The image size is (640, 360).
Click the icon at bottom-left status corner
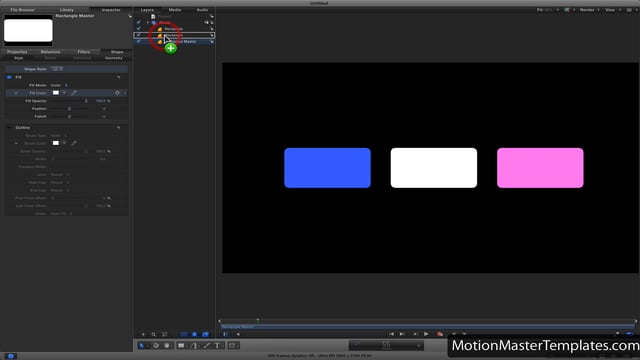[x=11, y=356]
